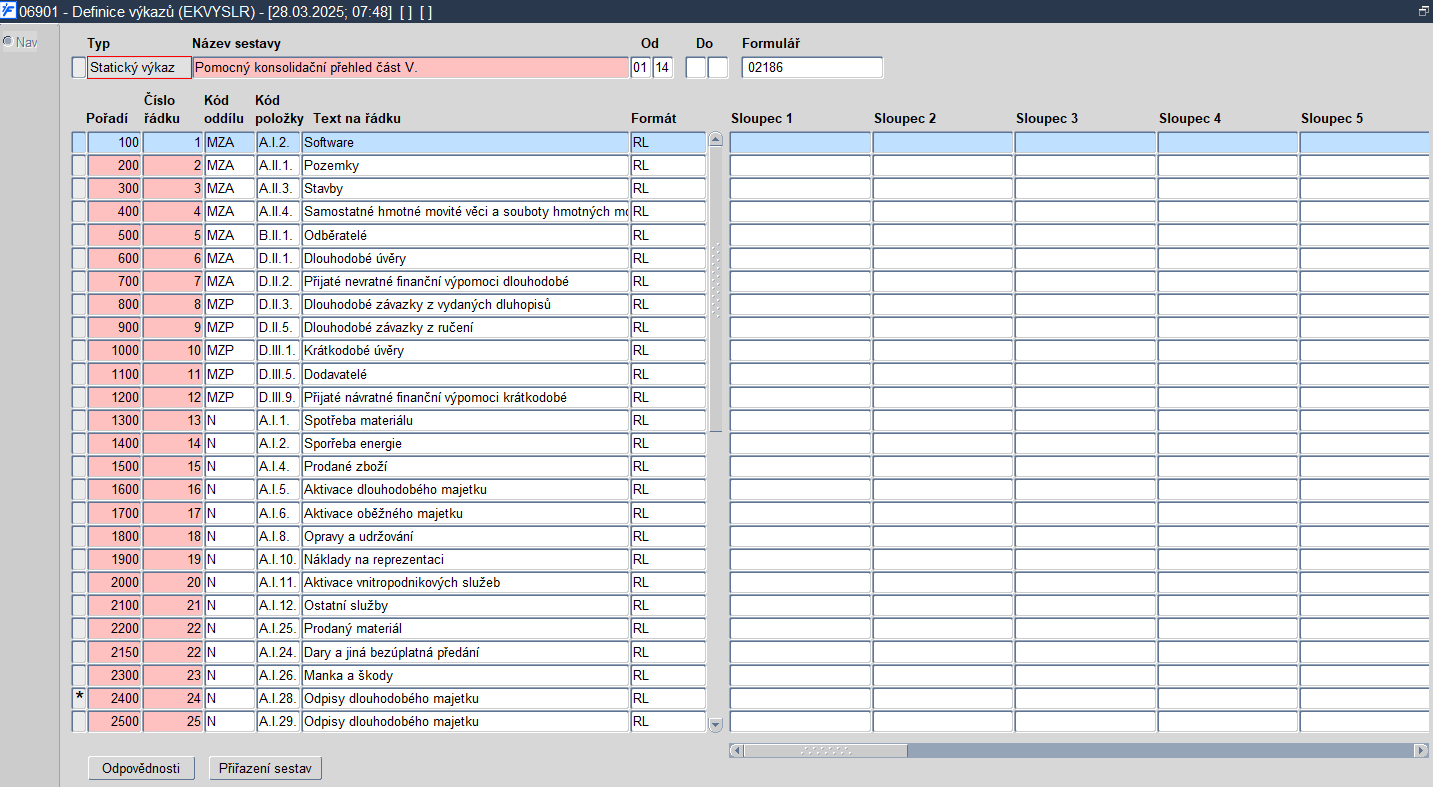Click Pořadí cell 2150
1433x787 pixels.
[x=114, y=652]
